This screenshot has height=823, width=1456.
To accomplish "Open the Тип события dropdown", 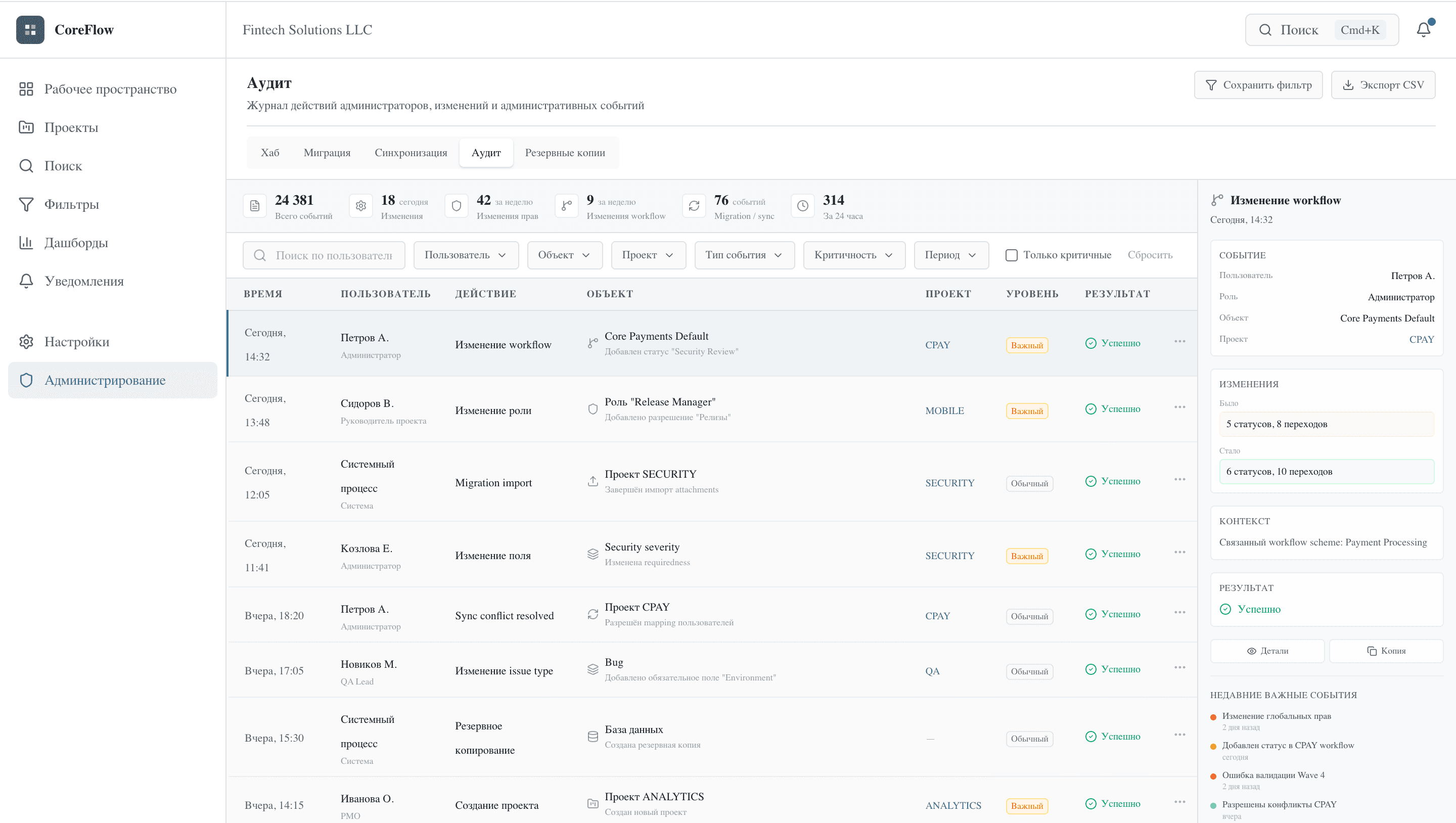I will click(744, 255).
